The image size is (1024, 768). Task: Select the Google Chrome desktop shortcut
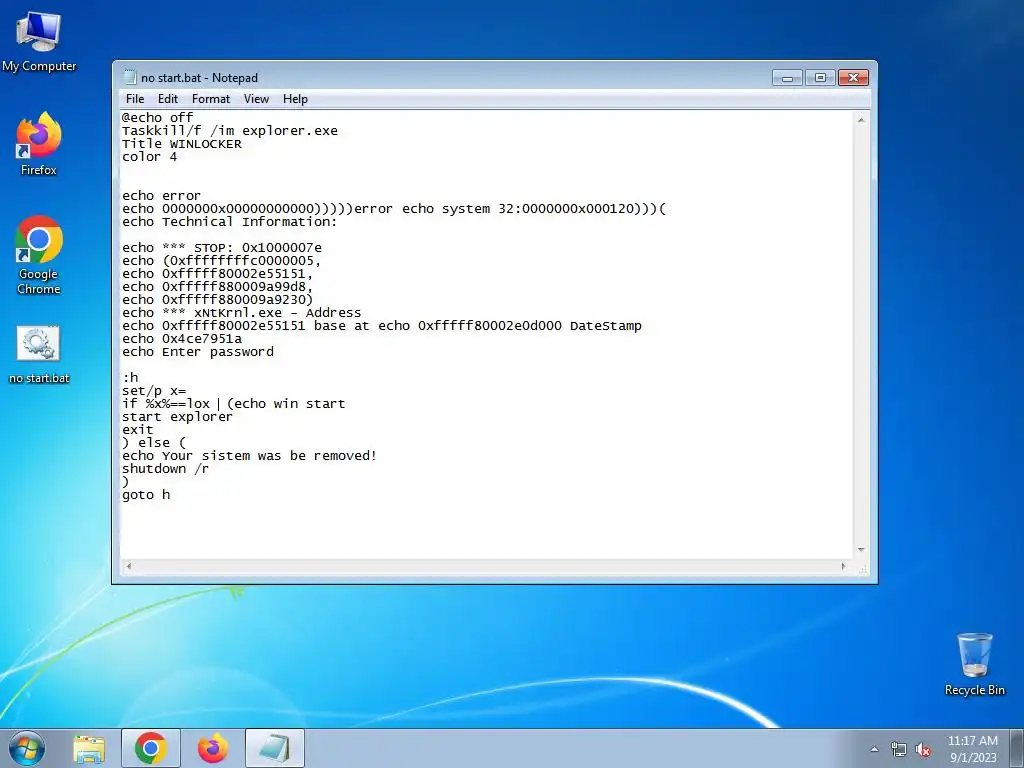point(39,255)
